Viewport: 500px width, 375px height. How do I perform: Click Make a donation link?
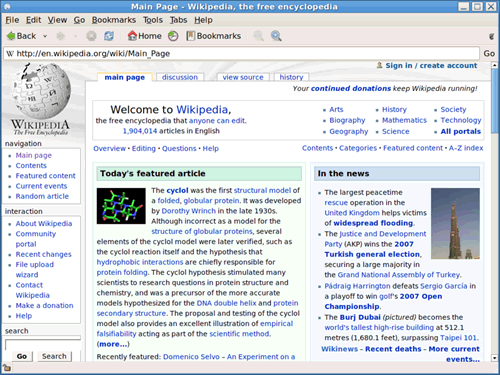pos(44,305)
